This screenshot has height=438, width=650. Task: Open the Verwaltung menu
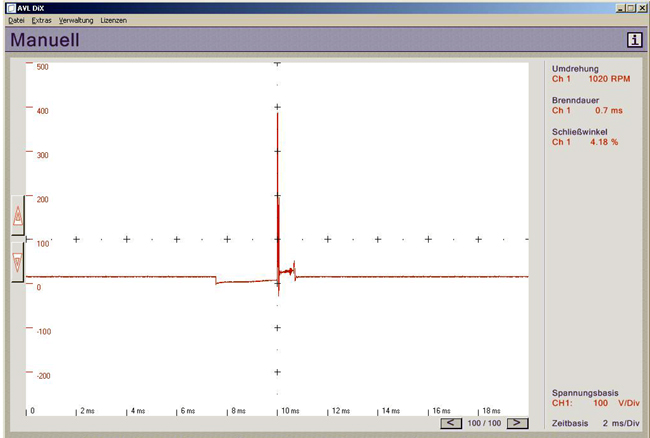point(76,20)
